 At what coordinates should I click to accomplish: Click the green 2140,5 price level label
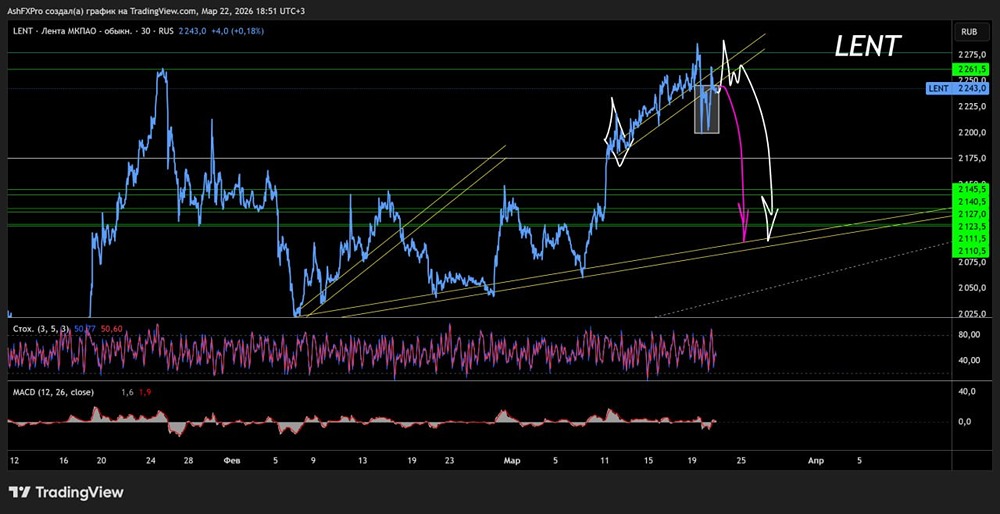click(970, 201)
